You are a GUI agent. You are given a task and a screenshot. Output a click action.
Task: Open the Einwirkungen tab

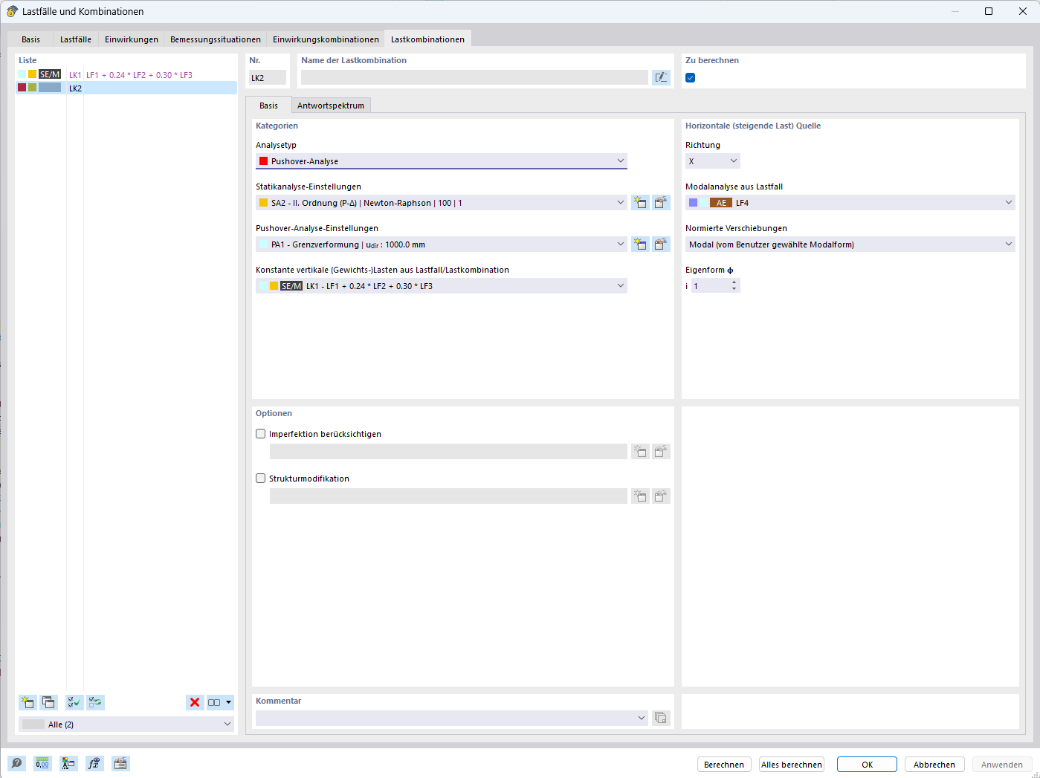click(x=131, y=39)
